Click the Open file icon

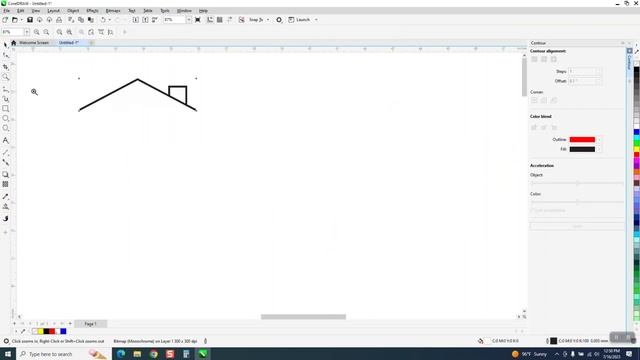point(15,20)
